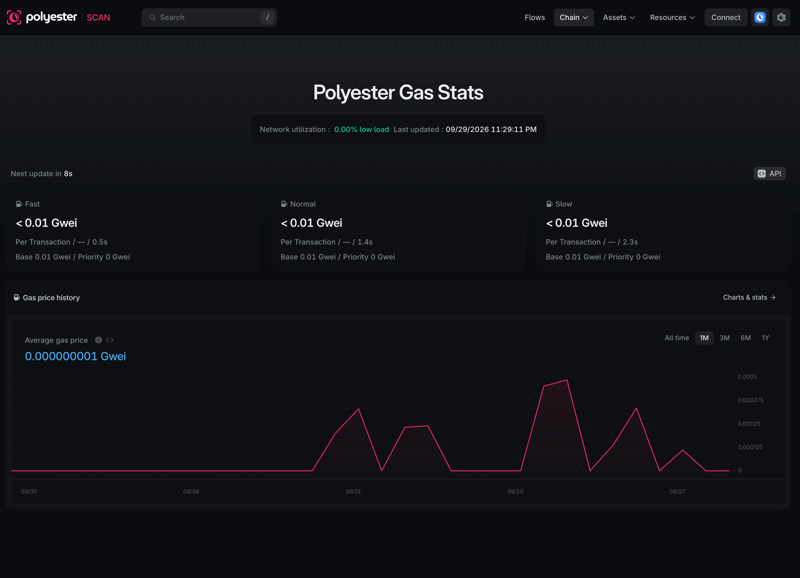The height and width of the screenshot is (578, 800).
Task: Click the magnifier icon in search bar
Action: click(x=153, y=17)
